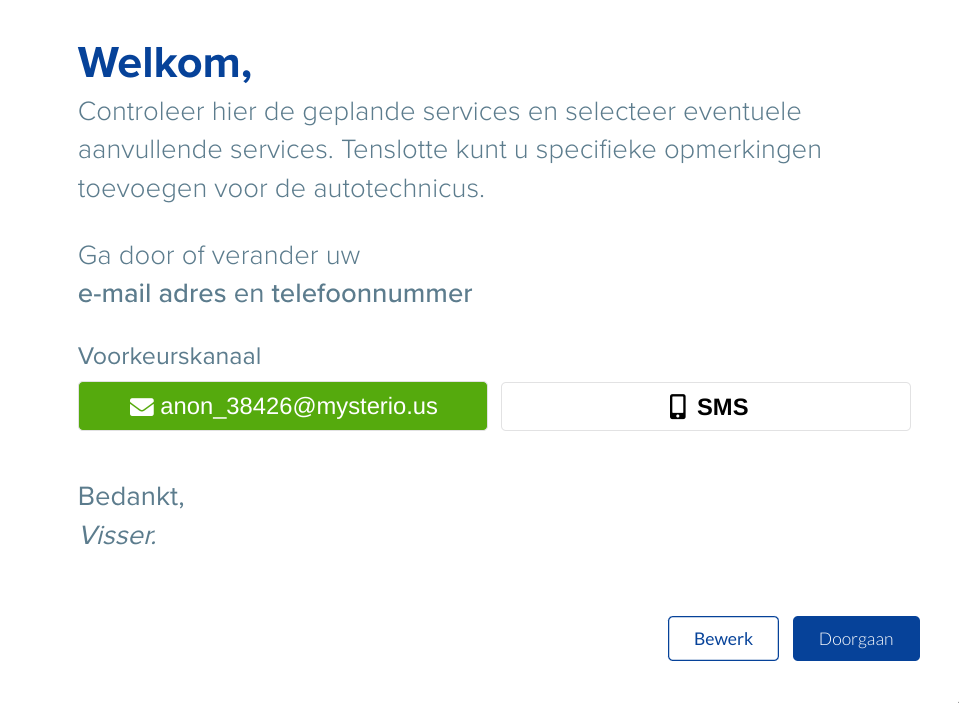
Task: Choose email anon_38426@mysterio.us as preferred channel
Action: tap(283, 406)
